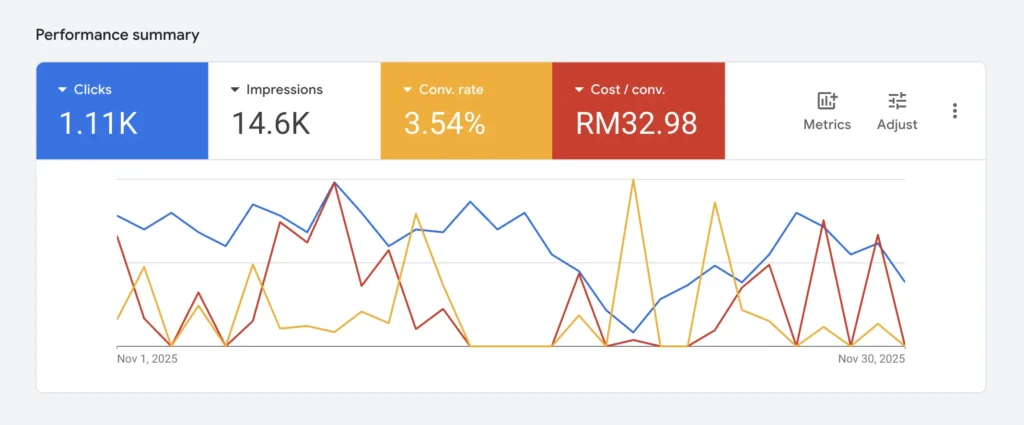Open the three-dot more options menu

tap(955, 111)
